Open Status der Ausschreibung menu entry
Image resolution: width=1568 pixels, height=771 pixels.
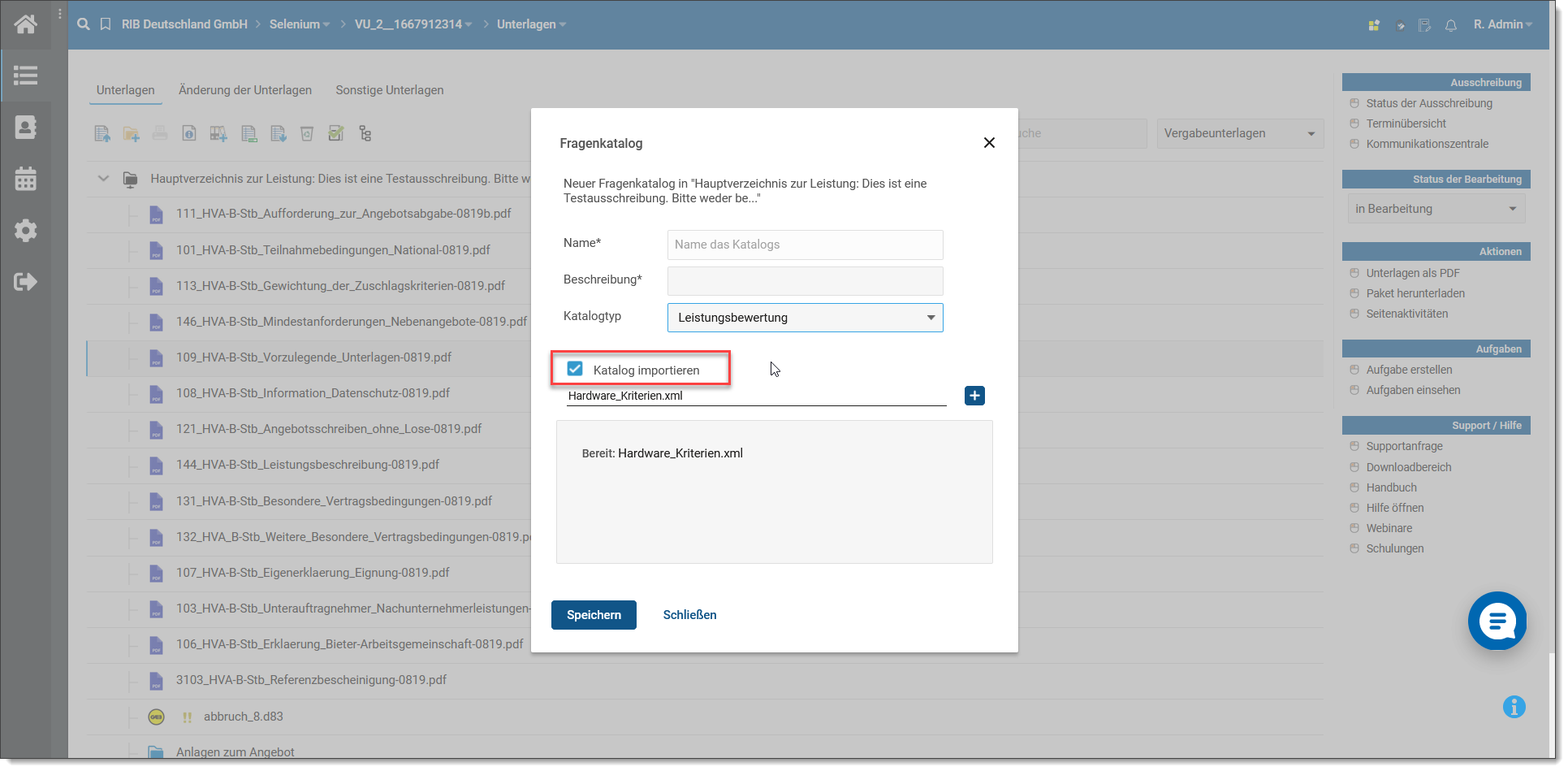(1429, 103)
